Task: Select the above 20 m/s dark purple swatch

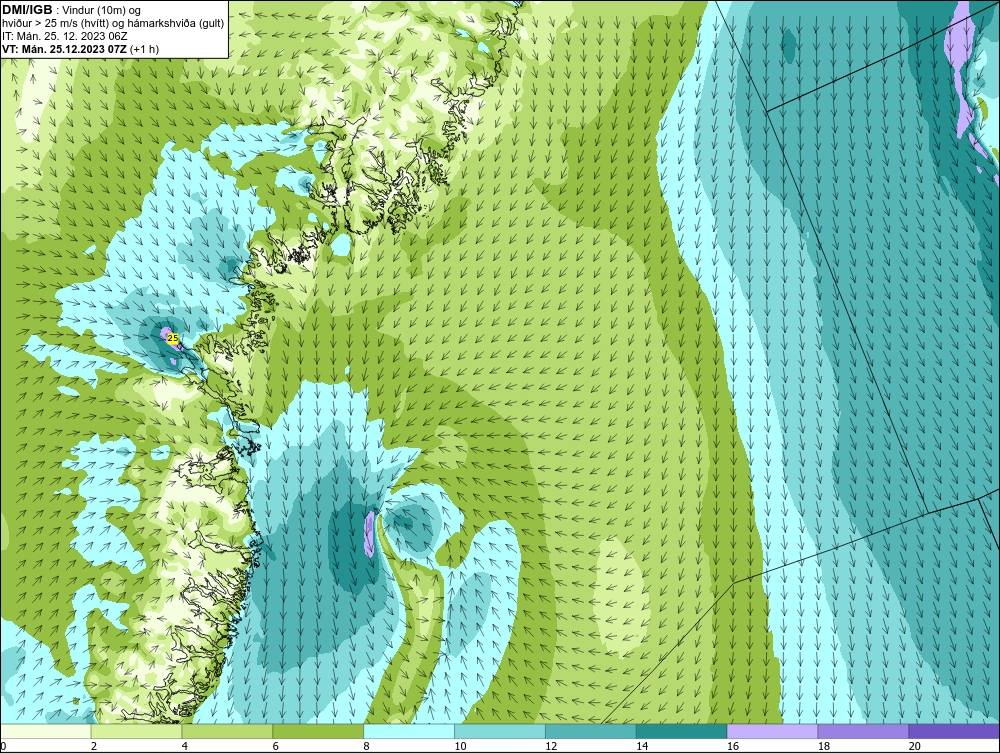Action: (x=954, y=731)
